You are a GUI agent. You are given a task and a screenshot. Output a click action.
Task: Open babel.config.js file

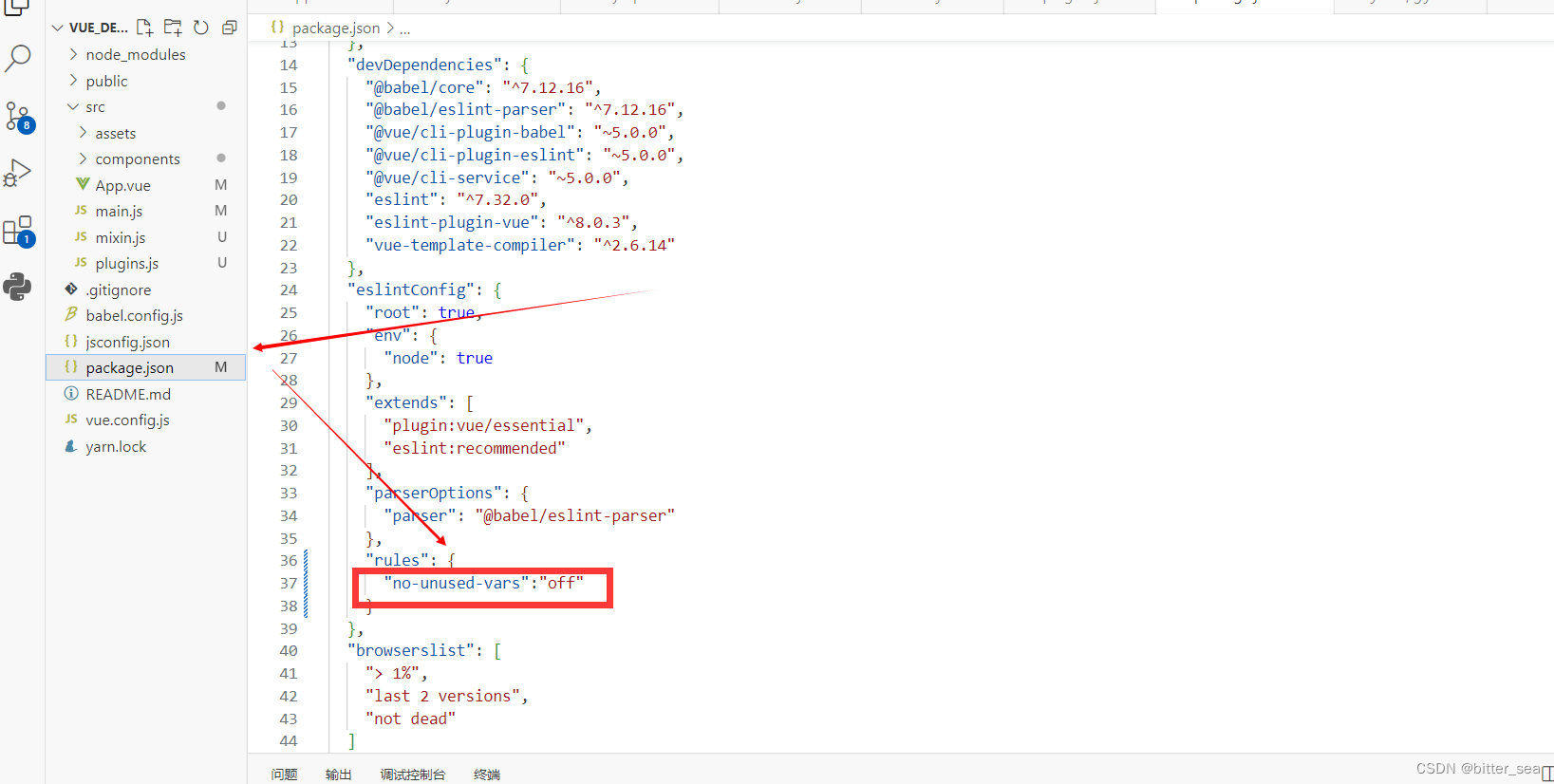coord(134,315)
